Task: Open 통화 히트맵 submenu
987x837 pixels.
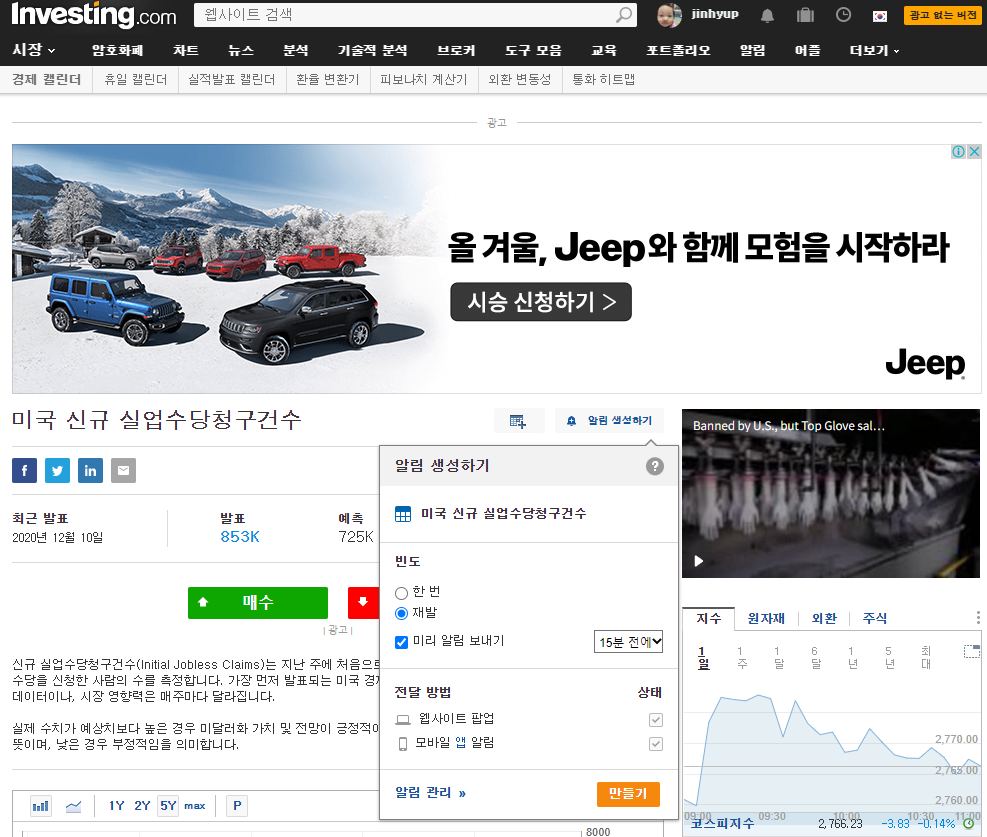Action: (x=603, y=79)
